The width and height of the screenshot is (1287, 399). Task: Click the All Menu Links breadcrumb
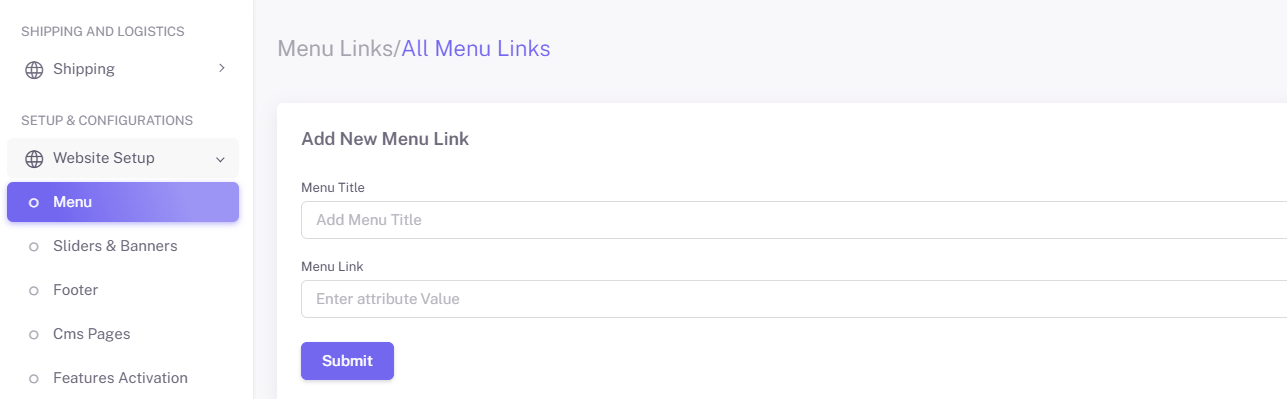[476, 48]
